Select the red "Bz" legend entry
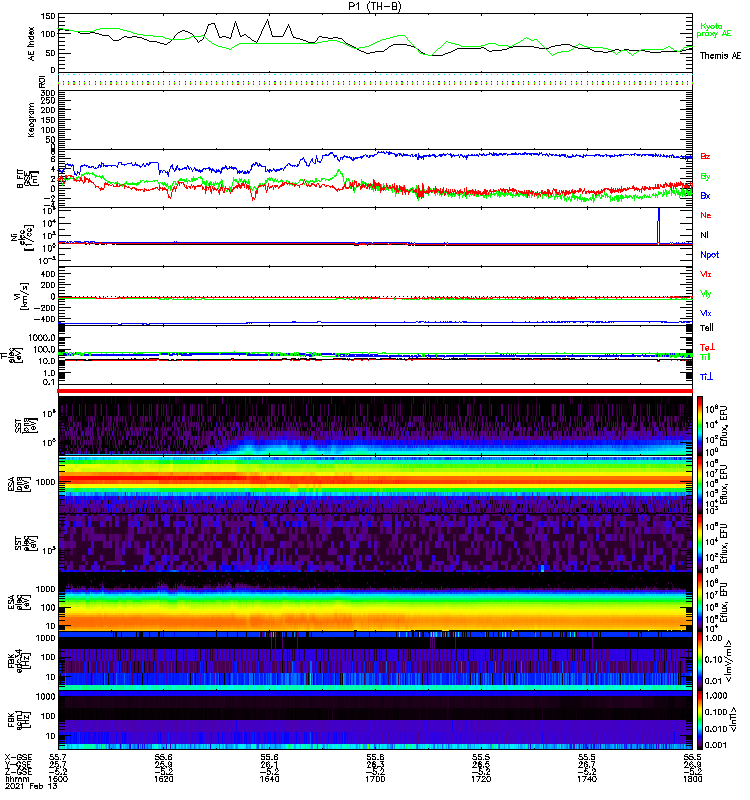750x800 pixels. 705,156
